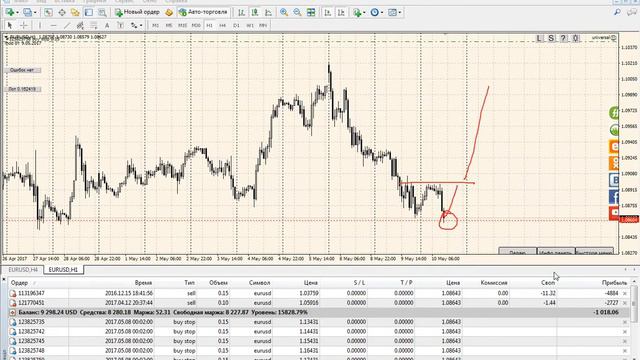Toggle the Terminal panel icon
This screenshot has height=360, width=640.
(89, 12)
